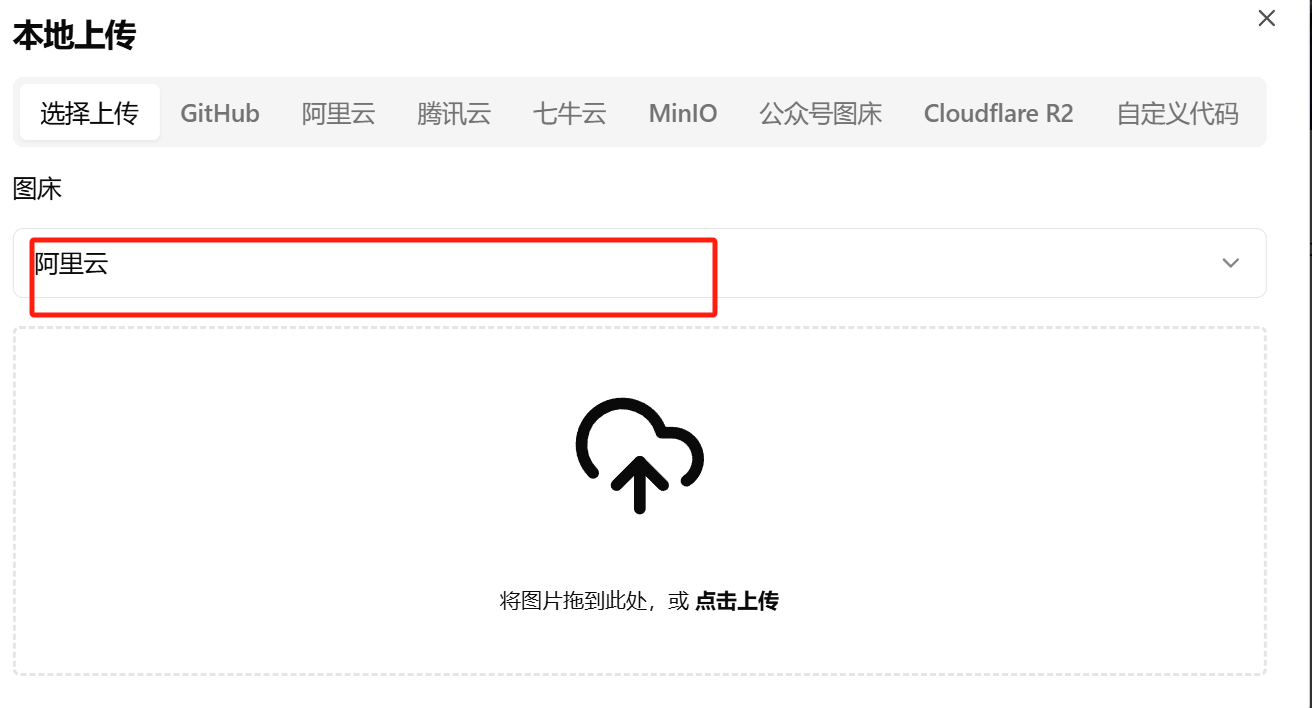Click the 本地上传 dialog title
Viewport: 1312px width, 708px height.
[74, 35]
